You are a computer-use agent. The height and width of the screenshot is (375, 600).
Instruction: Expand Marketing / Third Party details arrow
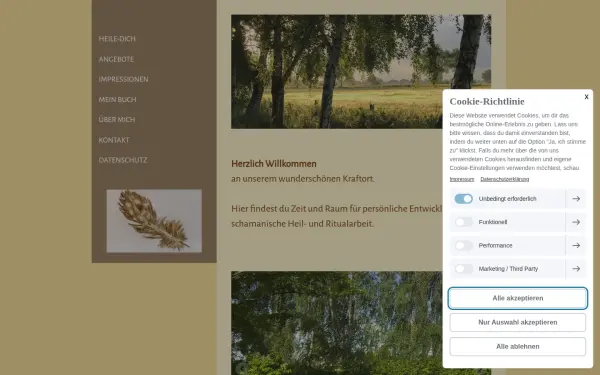pyautogui.click(x=576, y=269)
